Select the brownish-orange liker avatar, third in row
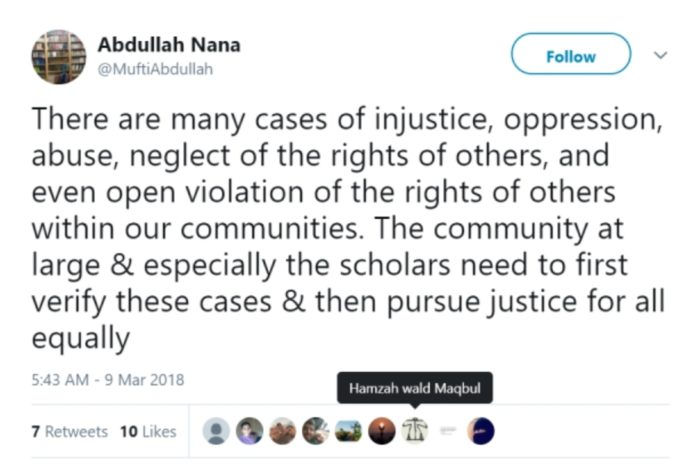This screenshot has width=696, height=467. [283, 431]
